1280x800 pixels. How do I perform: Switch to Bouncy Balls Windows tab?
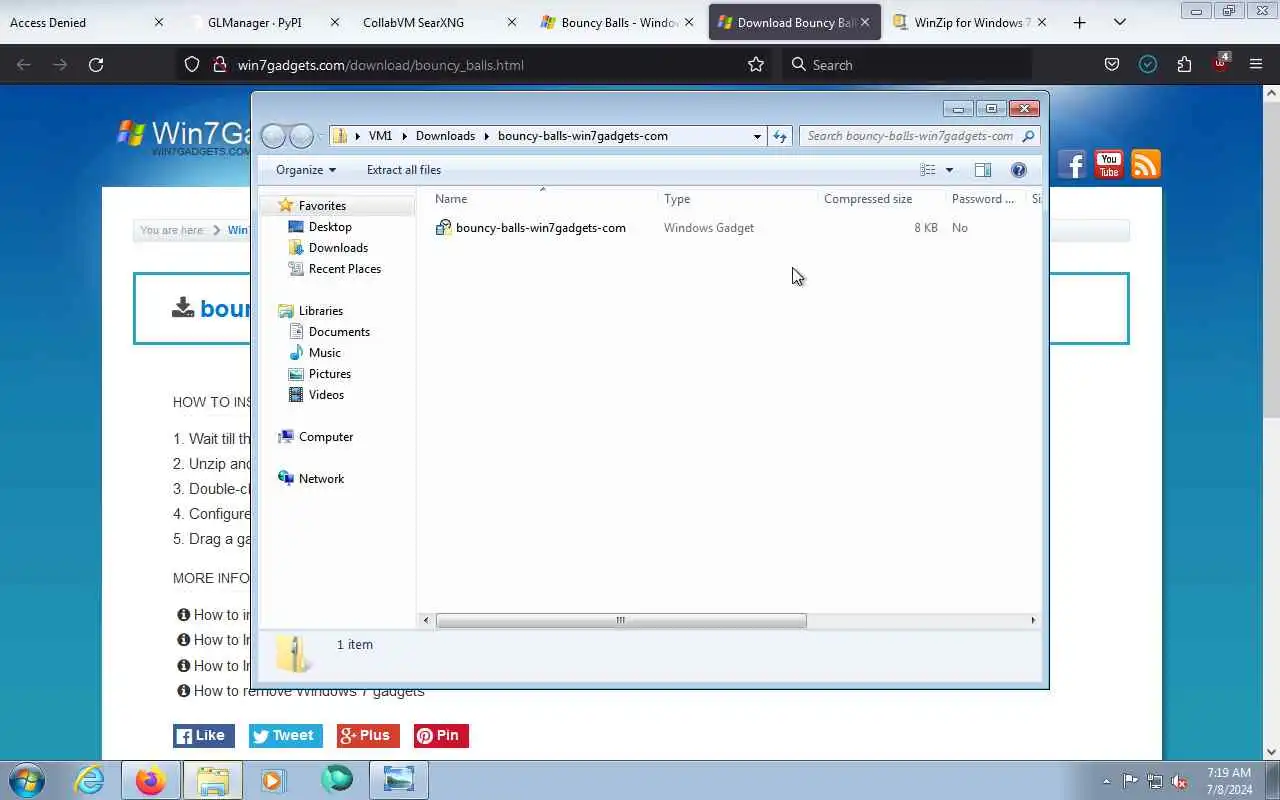click(616, 22)
